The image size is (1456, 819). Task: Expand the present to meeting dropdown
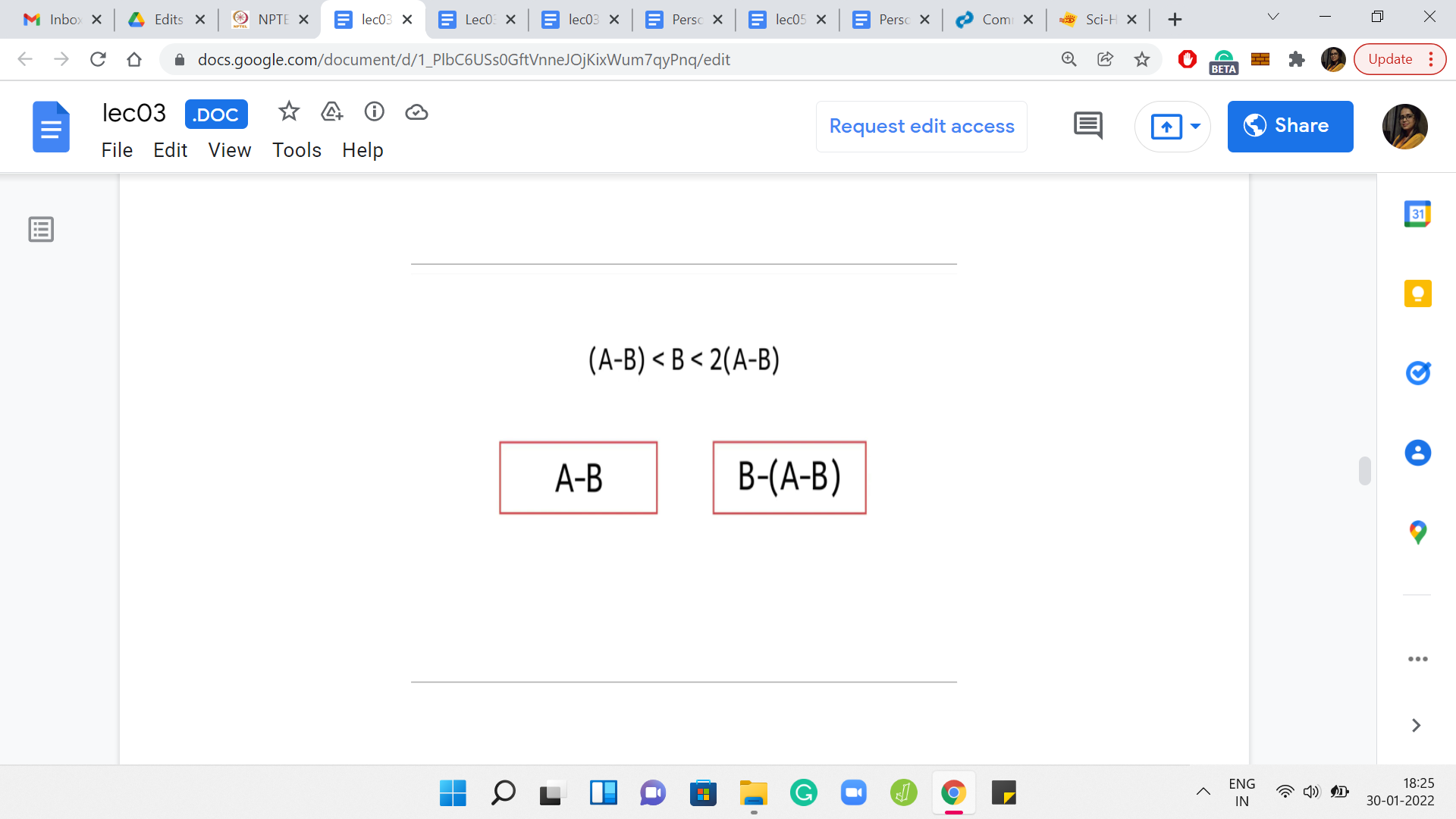coord(1196,127)
